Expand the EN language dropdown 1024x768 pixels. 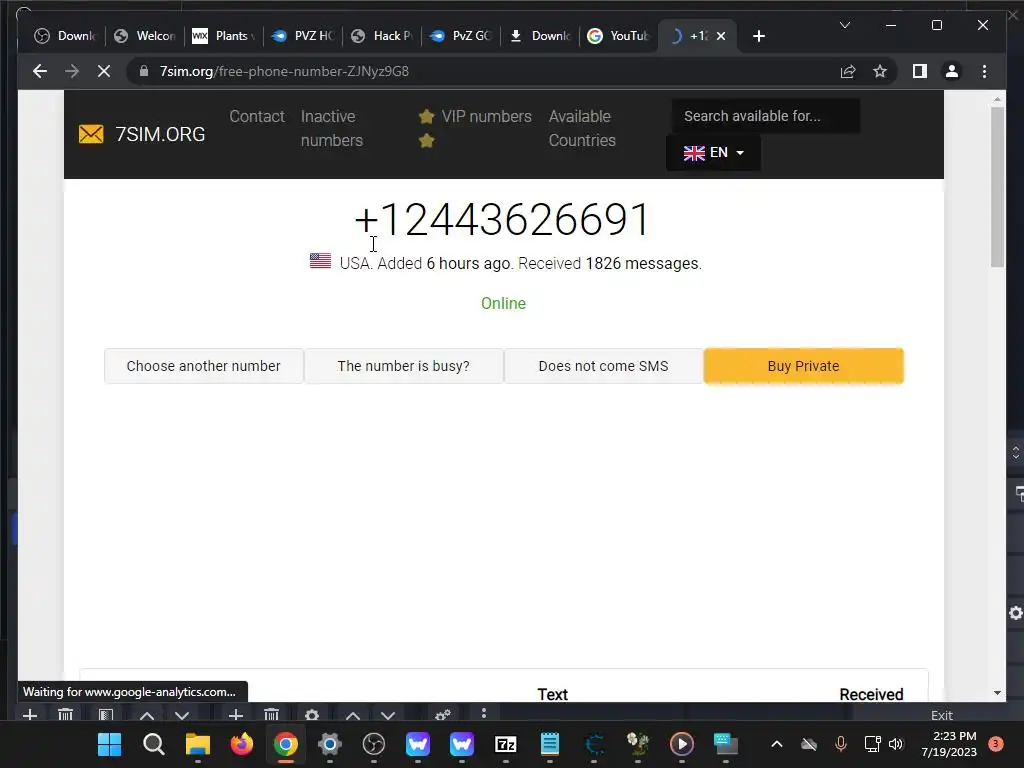click(x=713, y=153)
